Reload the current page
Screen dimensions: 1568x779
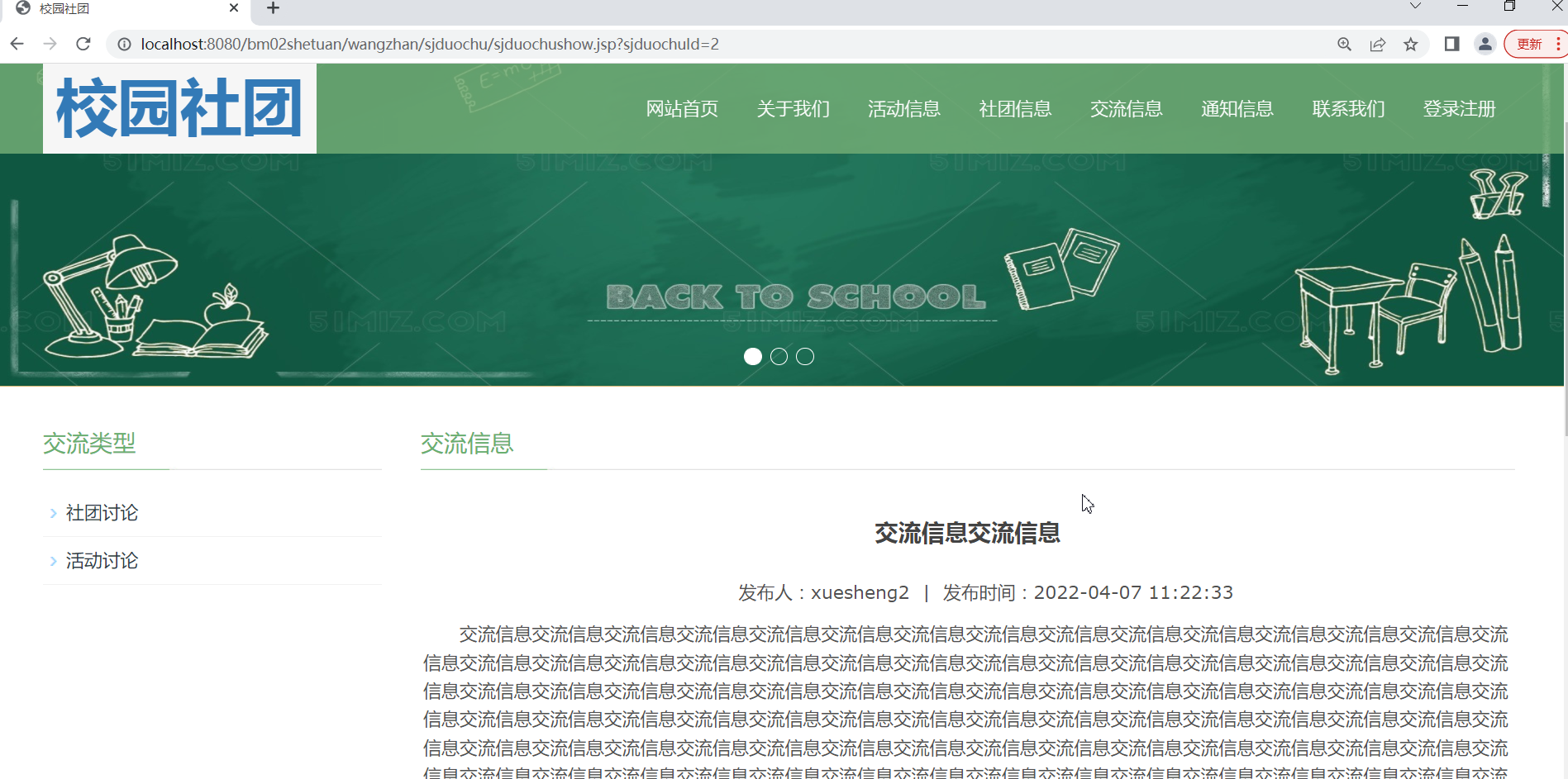83,44
